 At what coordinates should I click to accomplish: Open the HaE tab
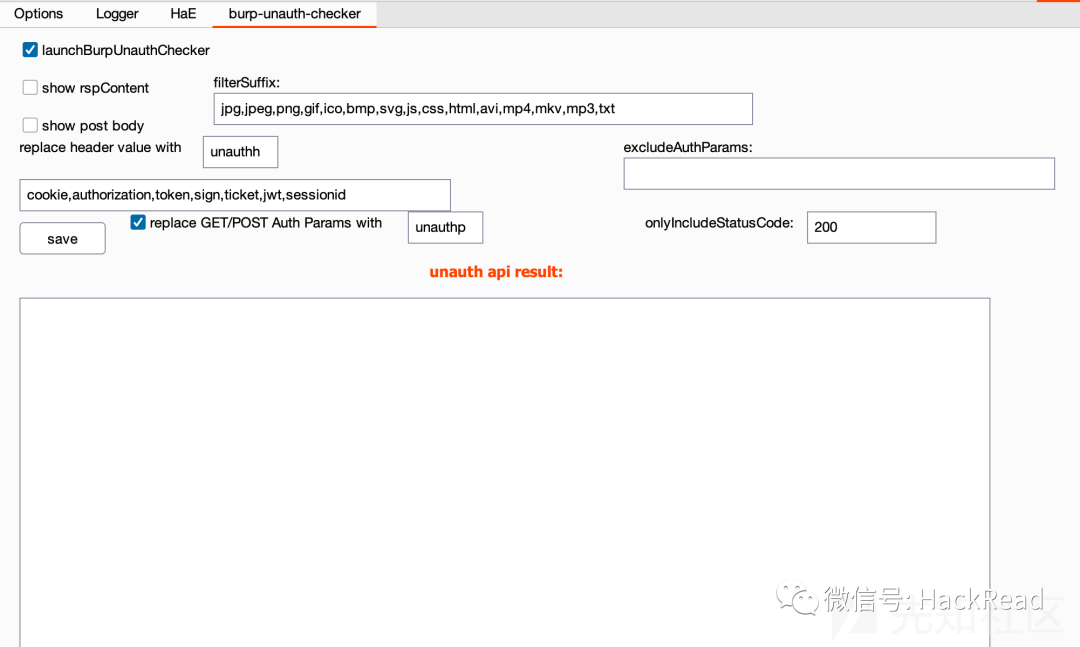pyautogui.click(x=183, y=14)
